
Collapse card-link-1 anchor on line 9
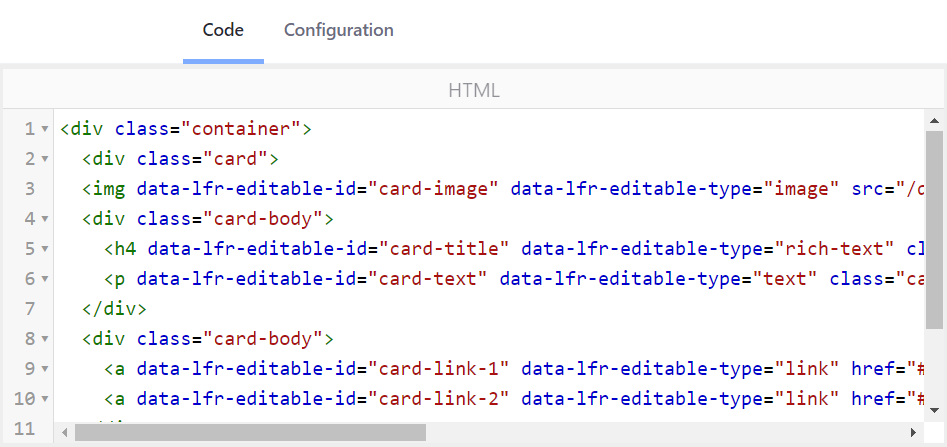[44, 369]
